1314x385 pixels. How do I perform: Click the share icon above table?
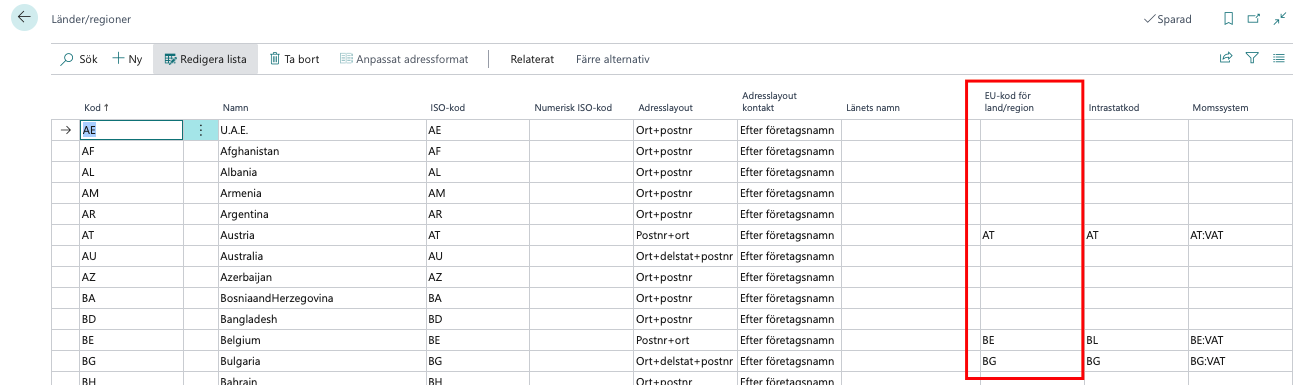coord(1225,59)
